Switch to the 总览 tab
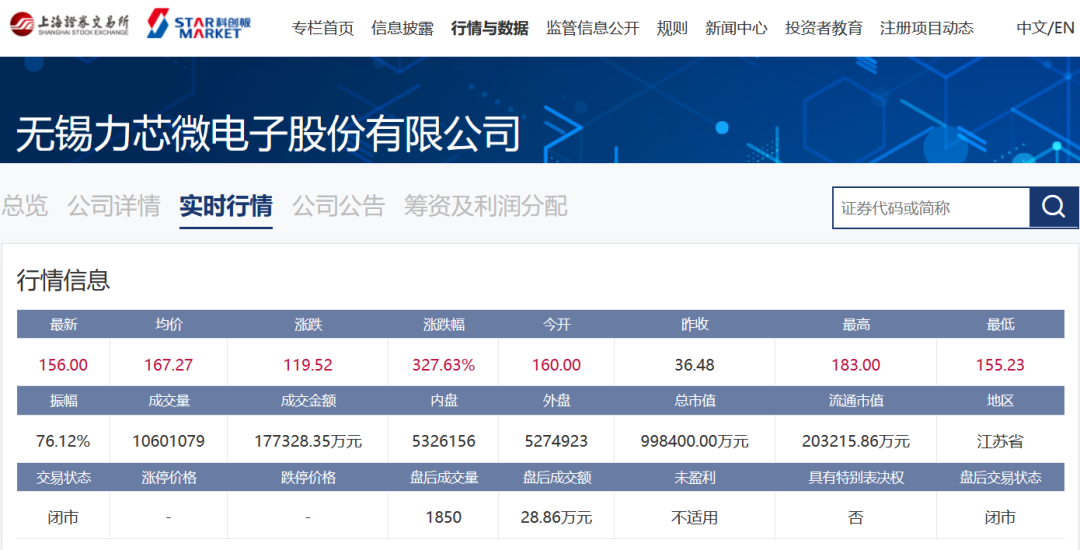 (25, 206)
